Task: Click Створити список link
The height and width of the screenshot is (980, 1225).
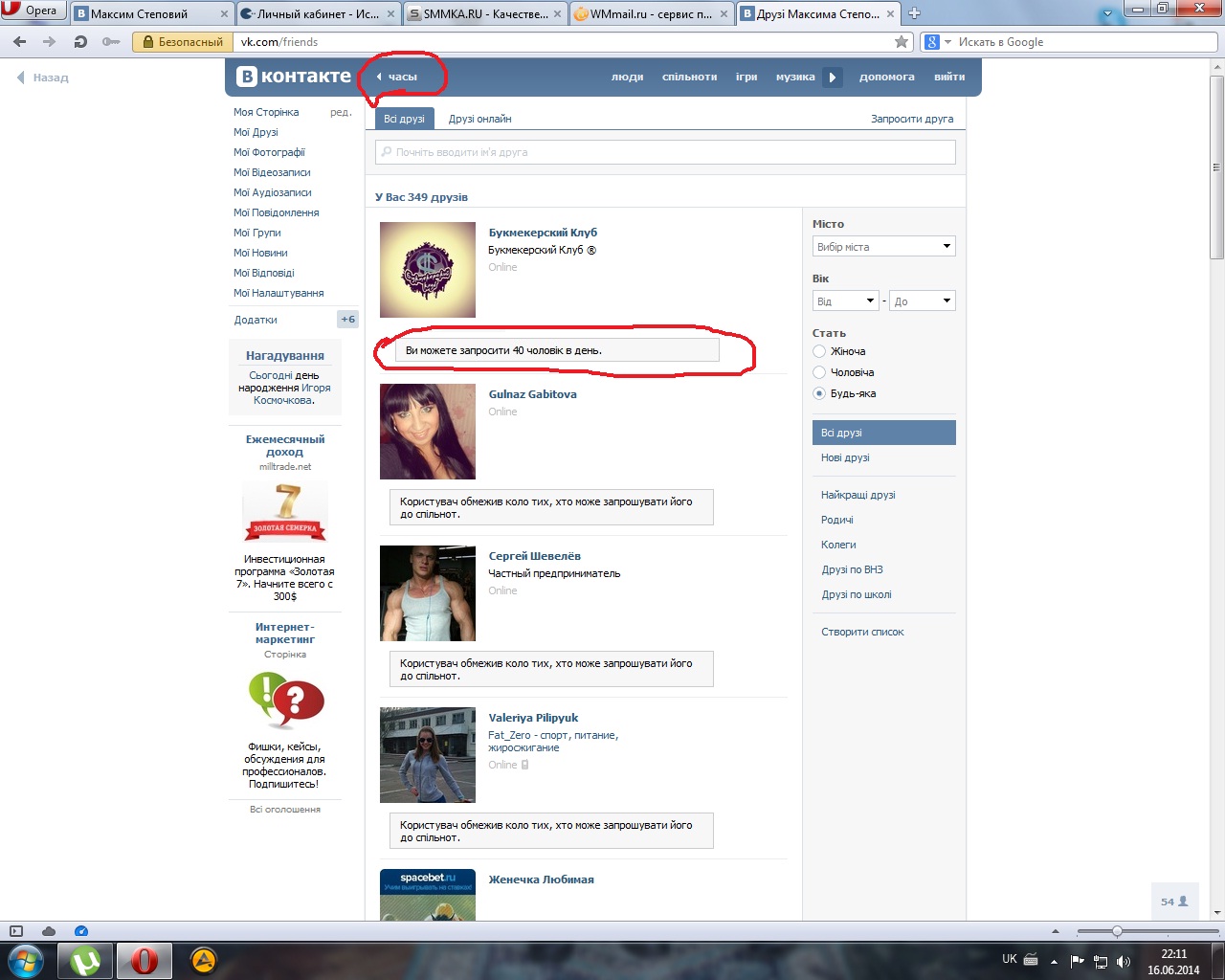Action: coord(862,632)
